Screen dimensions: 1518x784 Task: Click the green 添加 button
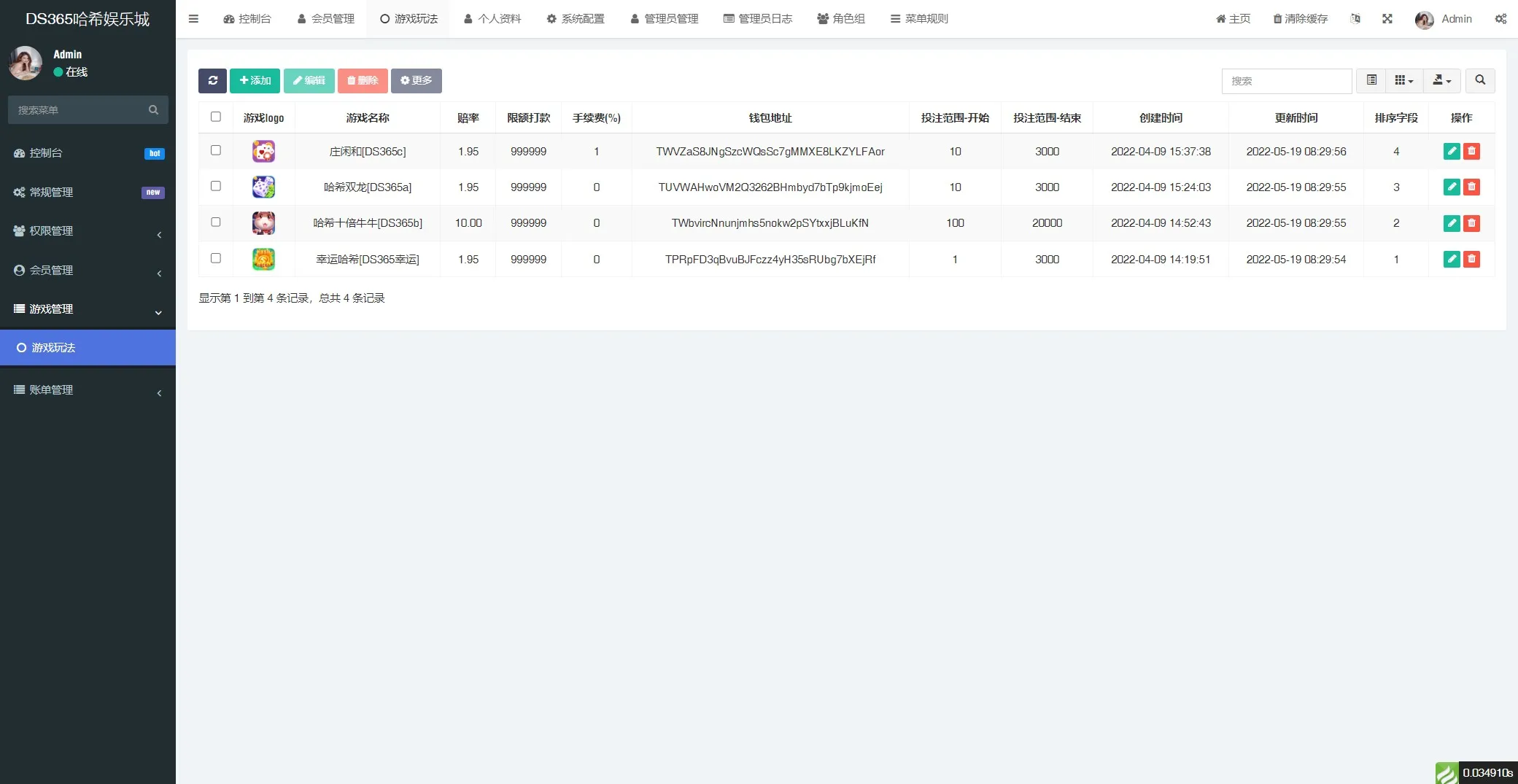tap(255, 80)
